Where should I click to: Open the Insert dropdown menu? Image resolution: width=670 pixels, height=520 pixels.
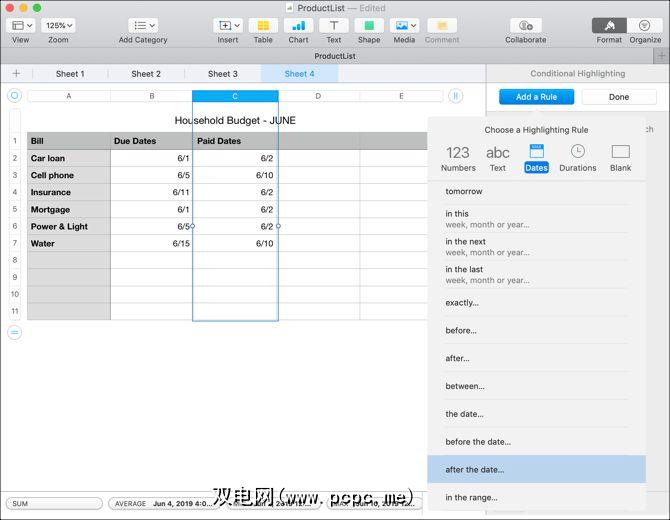228,25
